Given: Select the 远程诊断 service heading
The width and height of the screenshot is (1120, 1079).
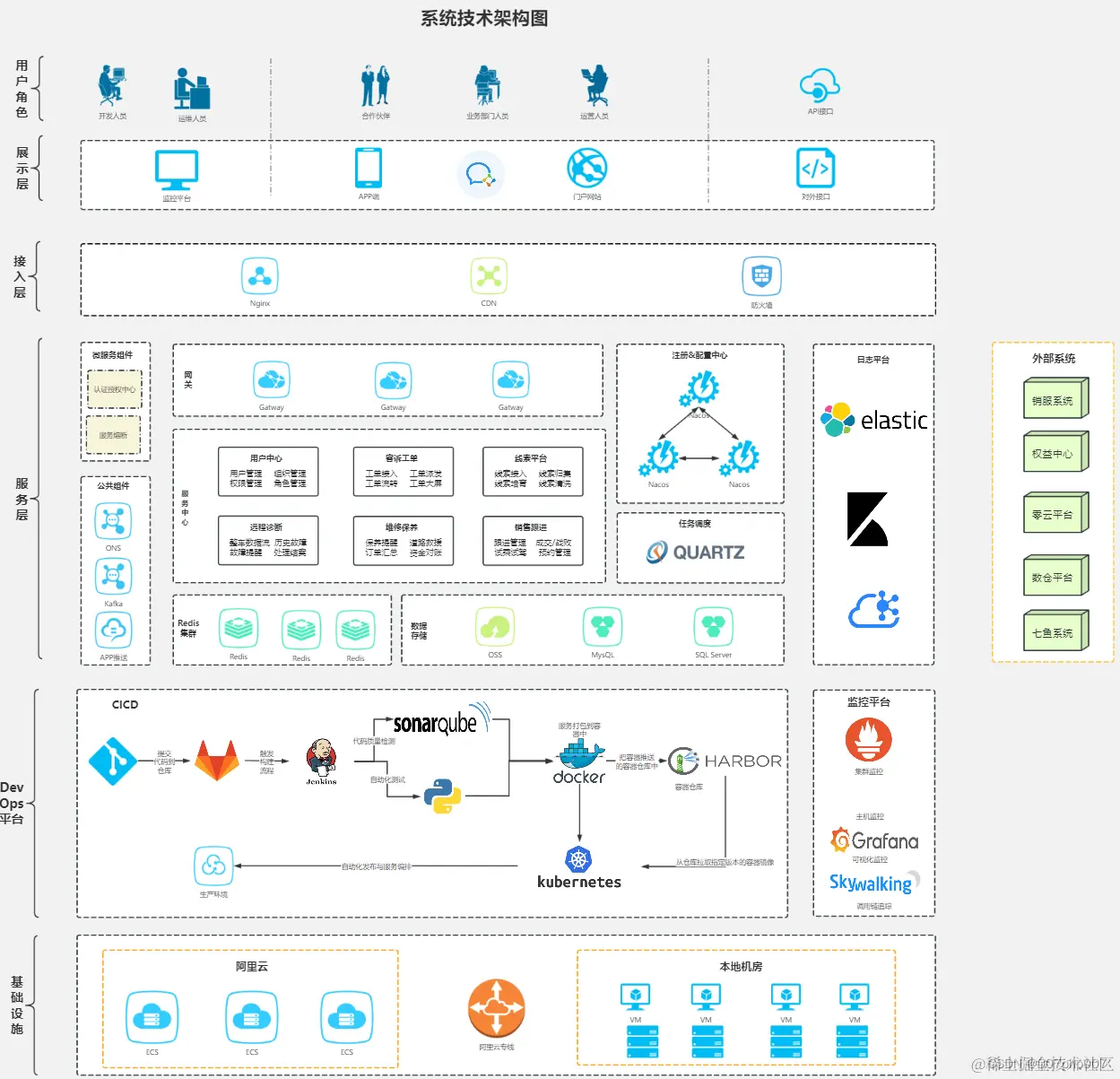Looking at the screenshot, I should click(266, 526).
